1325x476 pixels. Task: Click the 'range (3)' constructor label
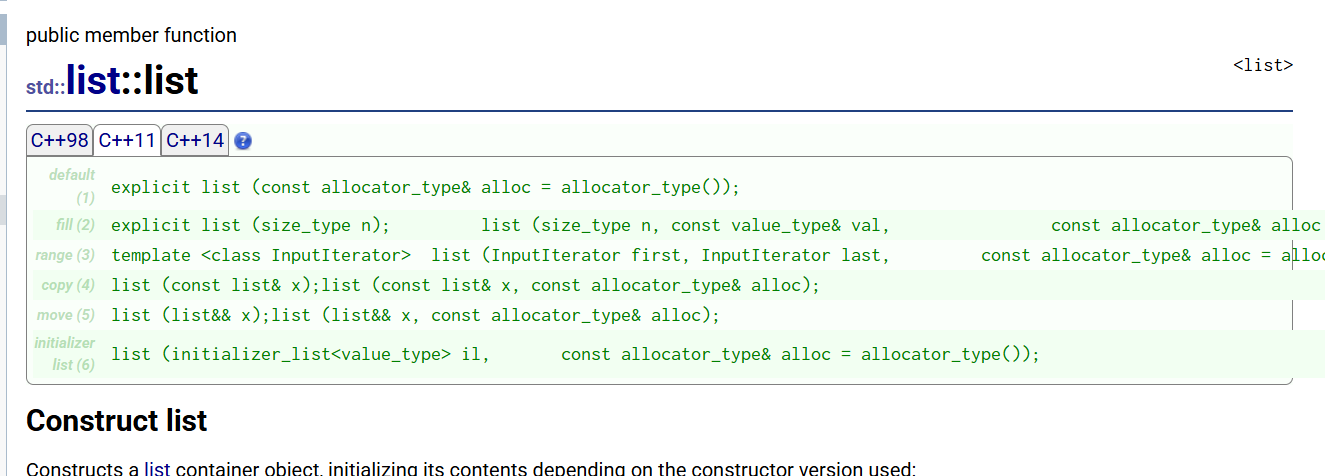tap(65, 255)
